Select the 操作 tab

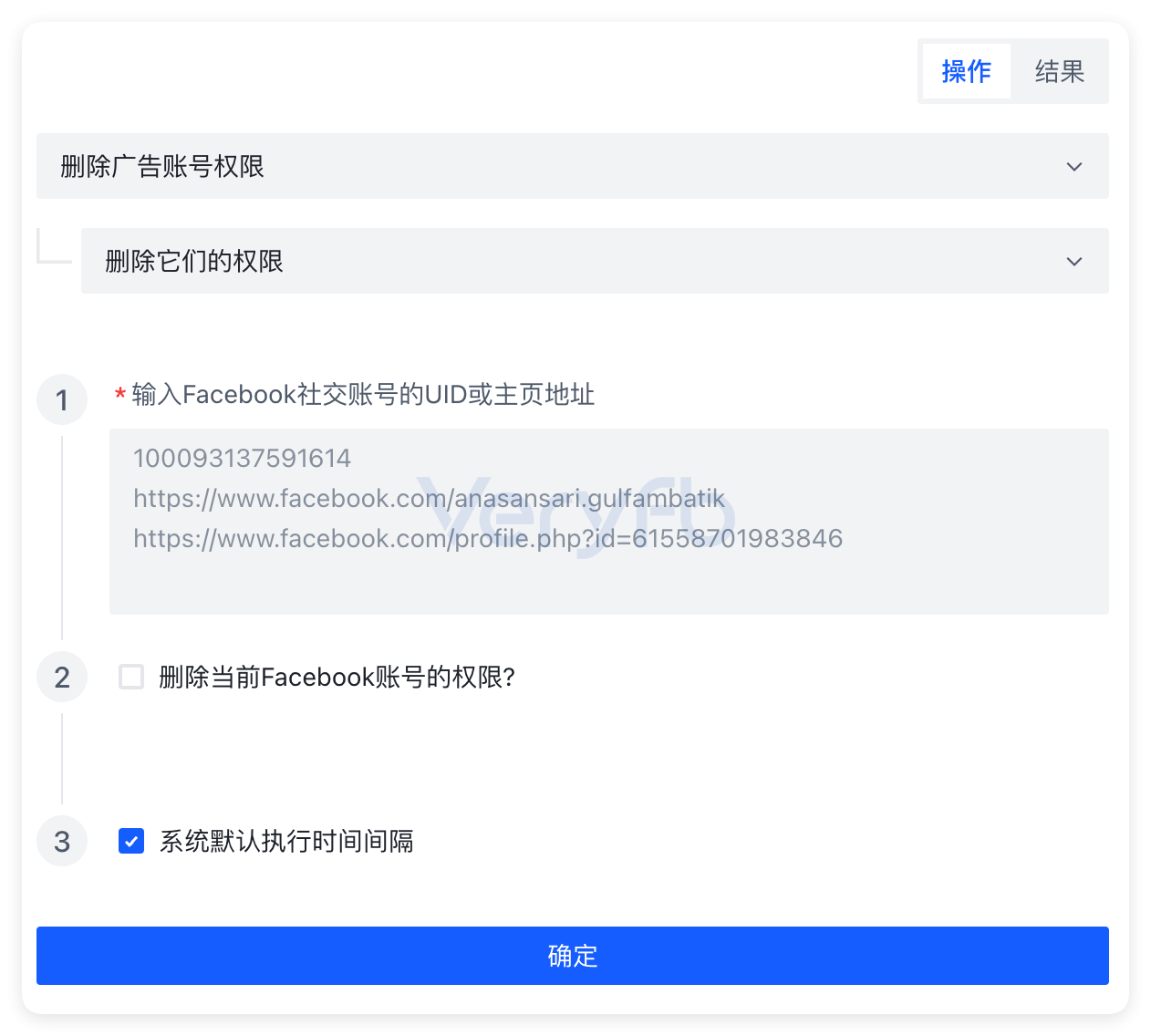tap(966, 71)
